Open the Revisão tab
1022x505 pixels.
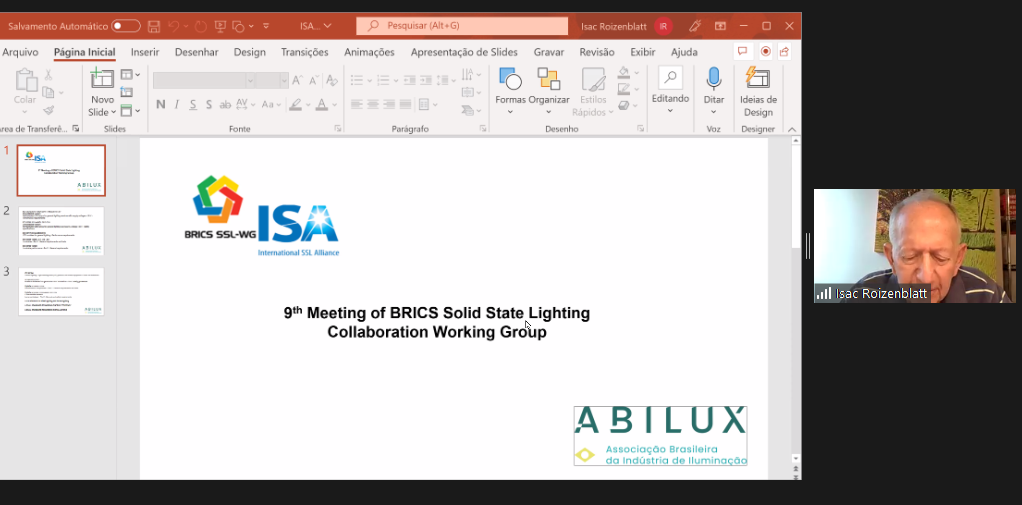(597, 52)
